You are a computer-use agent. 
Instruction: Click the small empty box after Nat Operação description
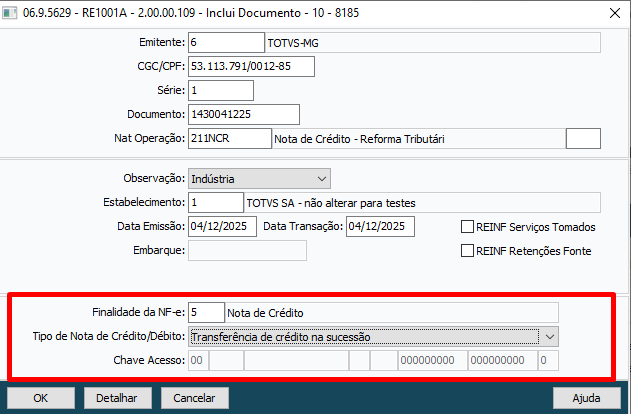583,138
